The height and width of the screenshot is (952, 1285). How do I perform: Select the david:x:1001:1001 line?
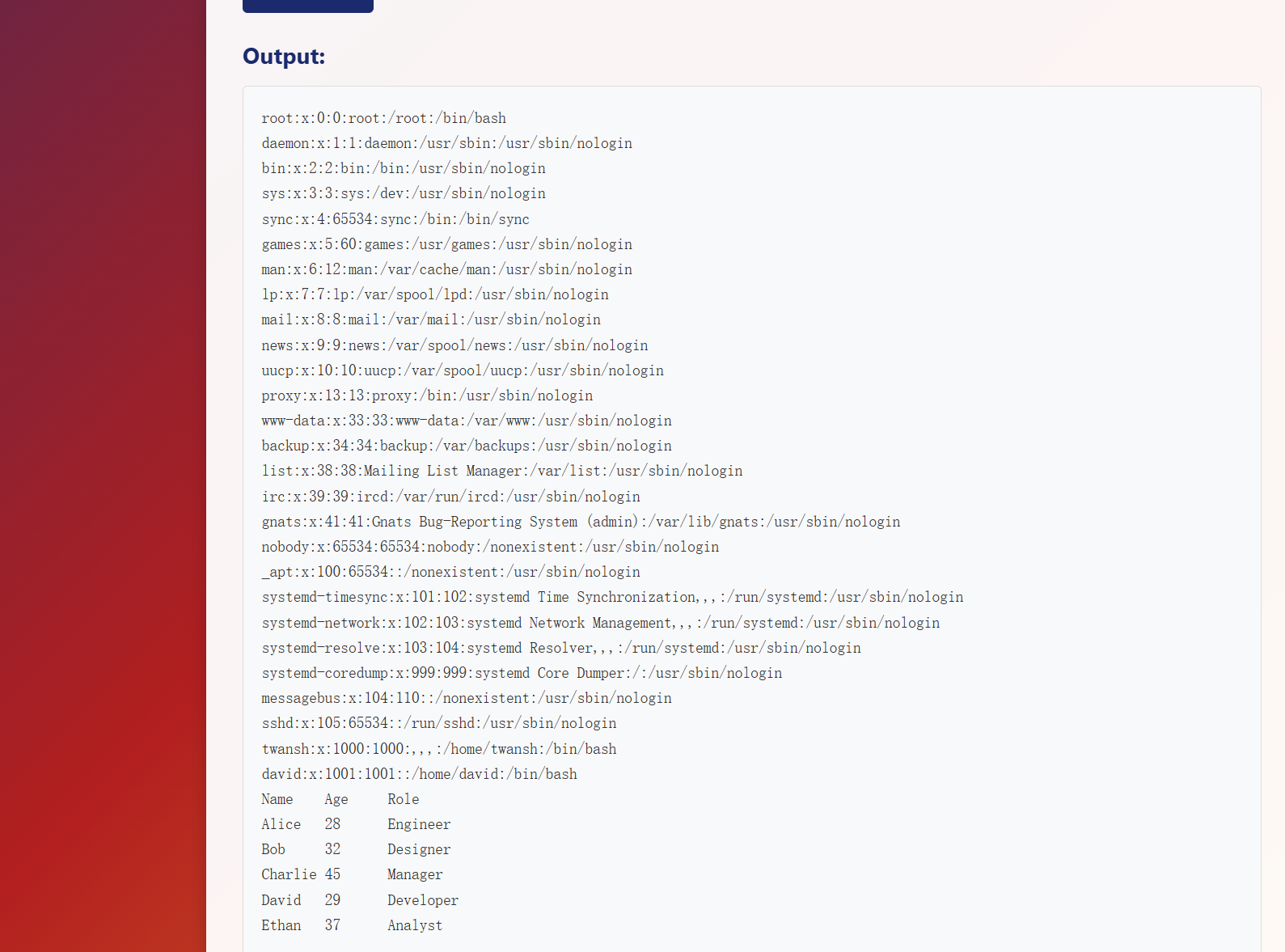point(420,774)
